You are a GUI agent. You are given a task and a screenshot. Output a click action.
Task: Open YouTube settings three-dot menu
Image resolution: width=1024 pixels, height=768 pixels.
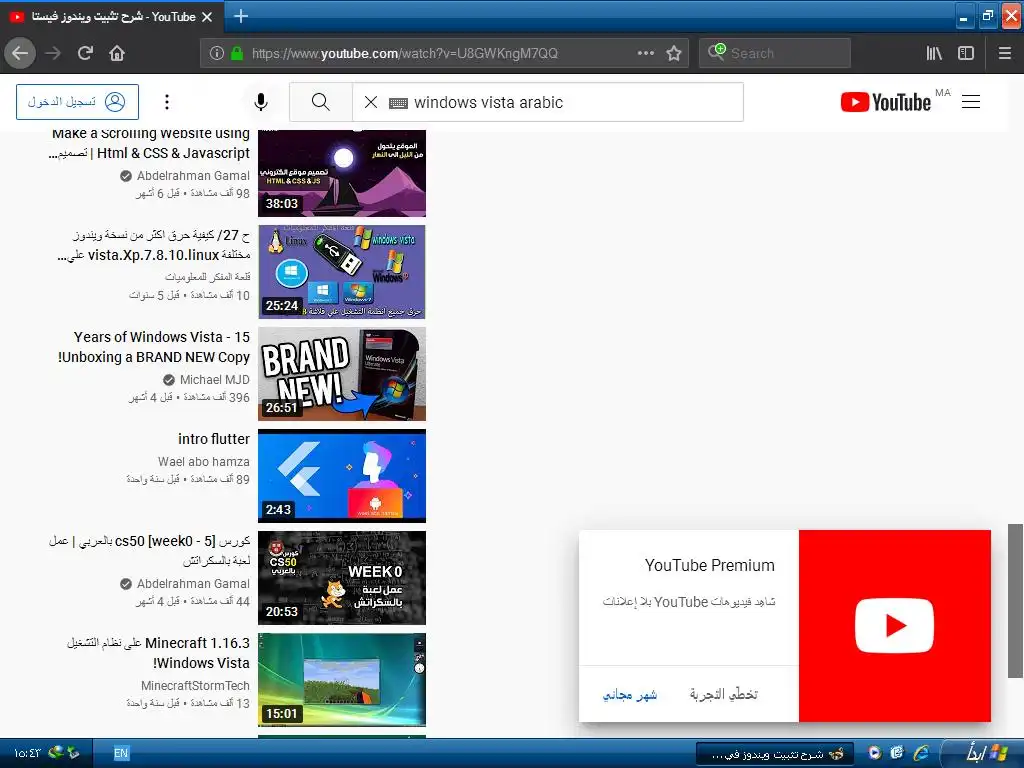click(x=167, y=102)
